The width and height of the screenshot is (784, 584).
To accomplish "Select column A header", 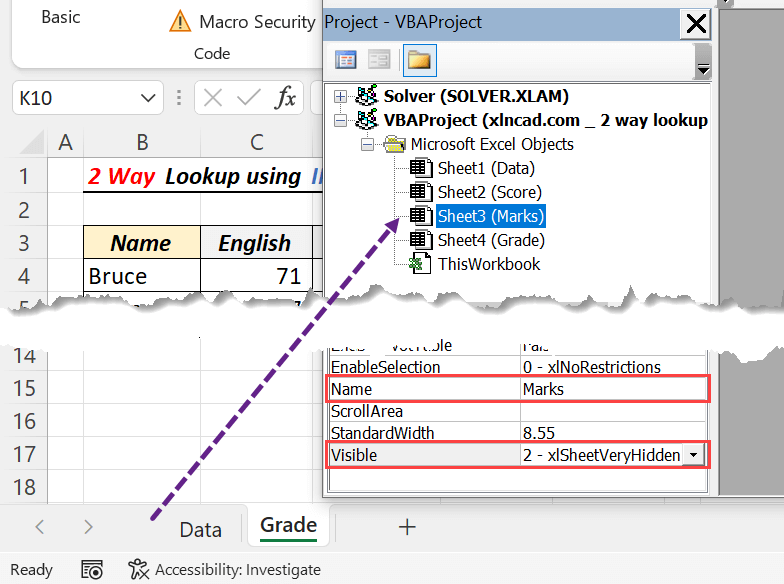I will 66,142.
